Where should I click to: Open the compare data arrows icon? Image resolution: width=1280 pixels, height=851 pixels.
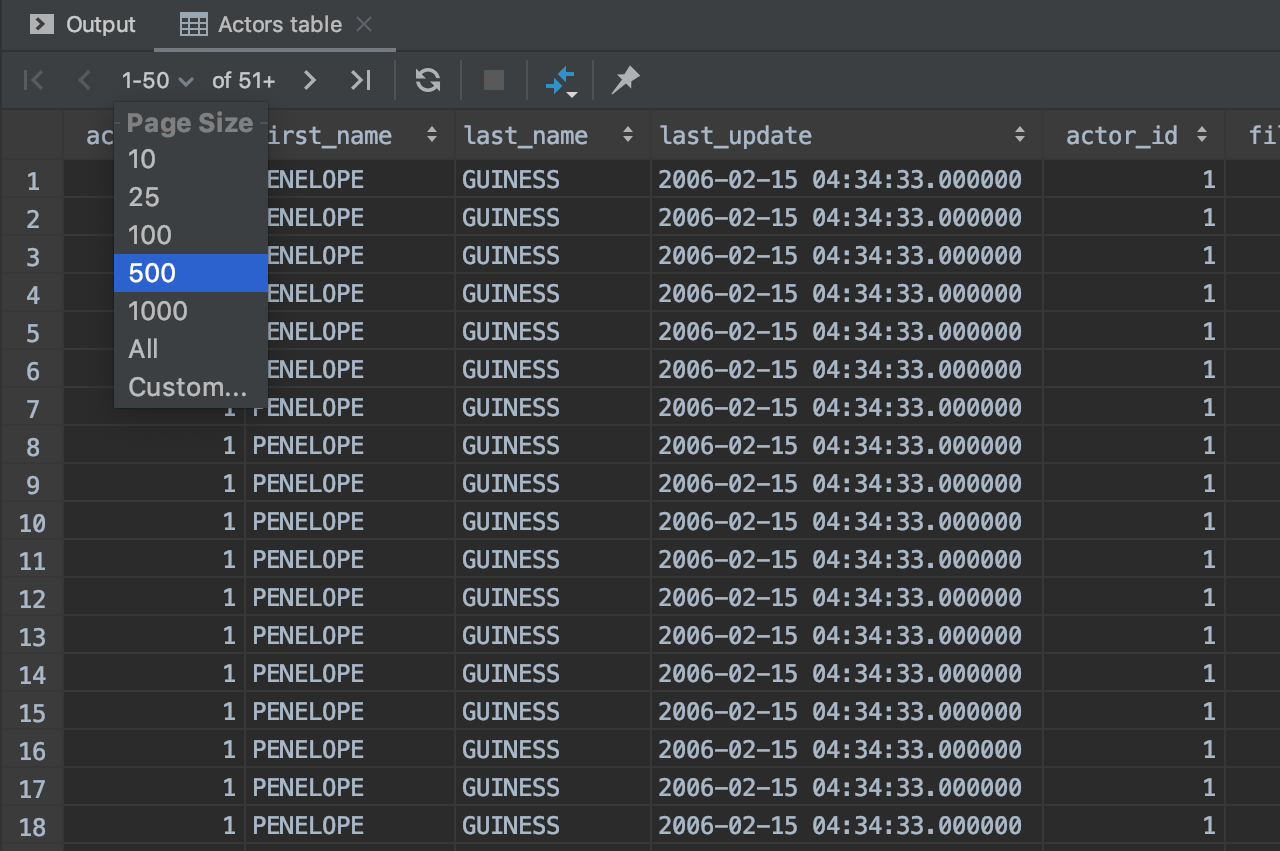pyautogui.click(x=560, y=80)
